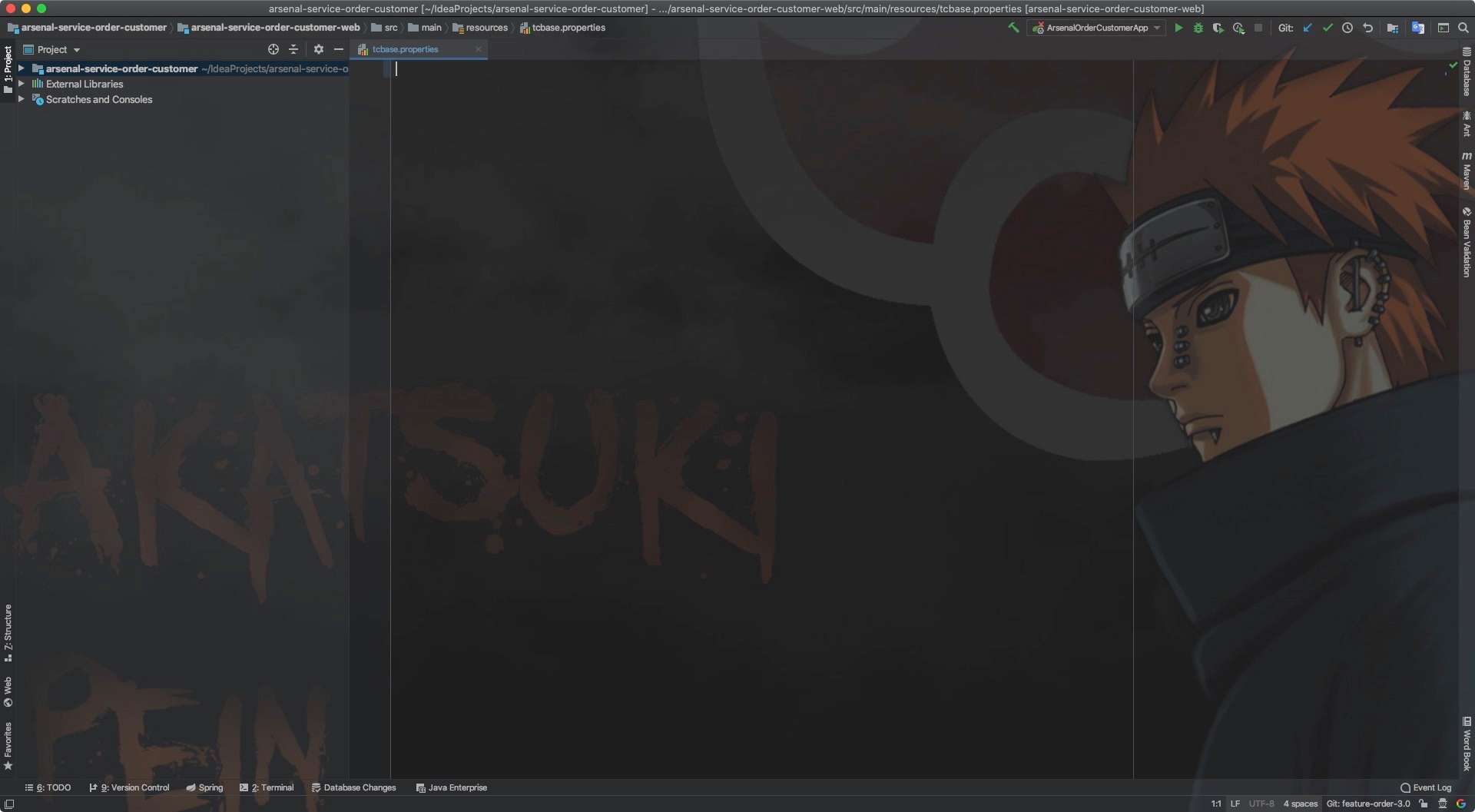This screenshot has height=812, width=1475.
Task: Open the Spring tool tab
Action: pos(204,787)
